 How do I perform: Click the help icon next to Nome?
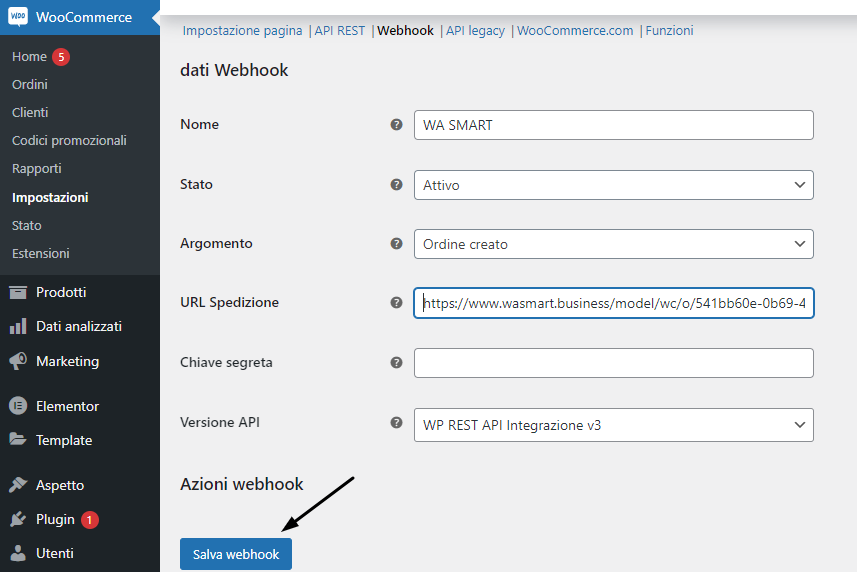click(396, 125)
